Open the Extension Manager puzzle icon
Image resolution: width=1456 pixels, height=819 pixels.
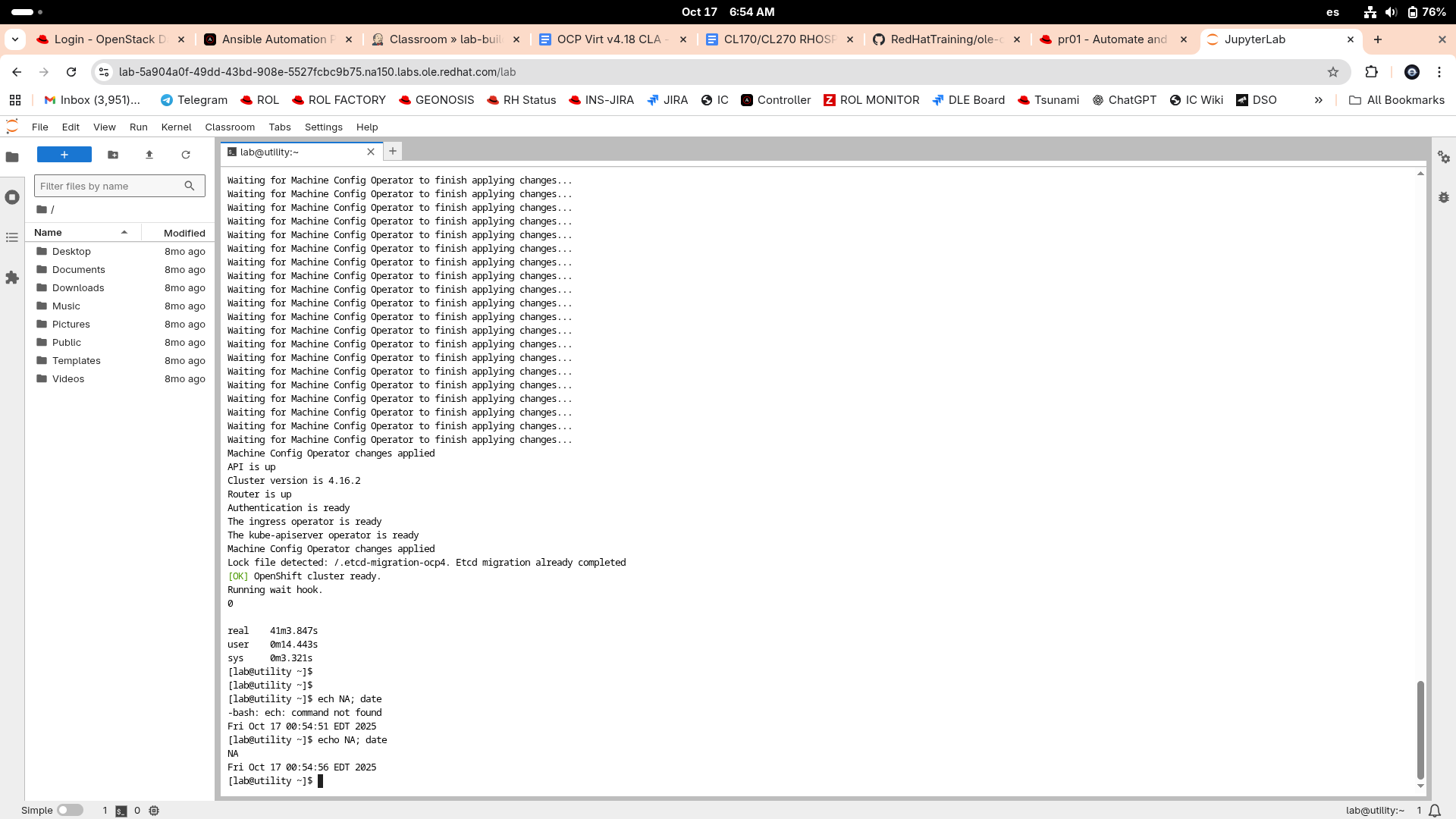[12, 278]
